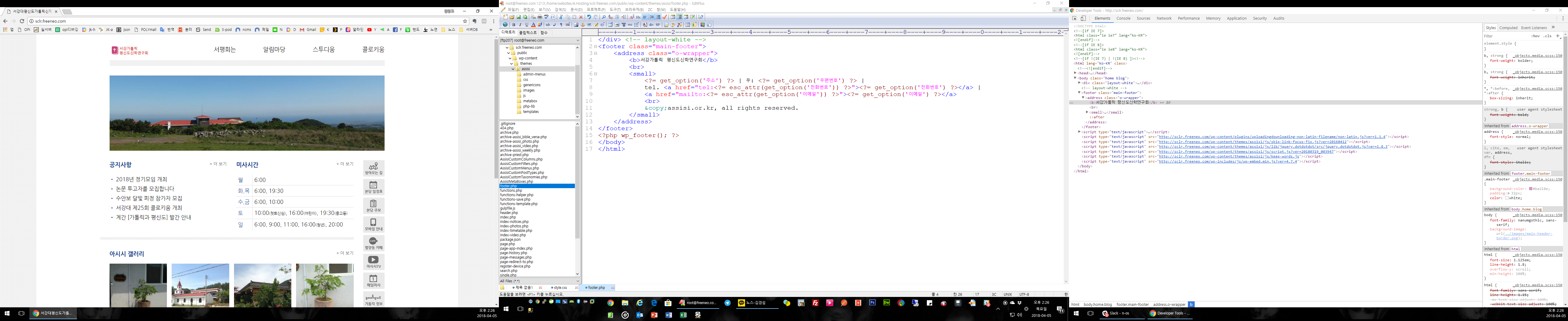Switch to the Console tab in DevTools
The image size is (1568, 321).
click(1123, 18)
